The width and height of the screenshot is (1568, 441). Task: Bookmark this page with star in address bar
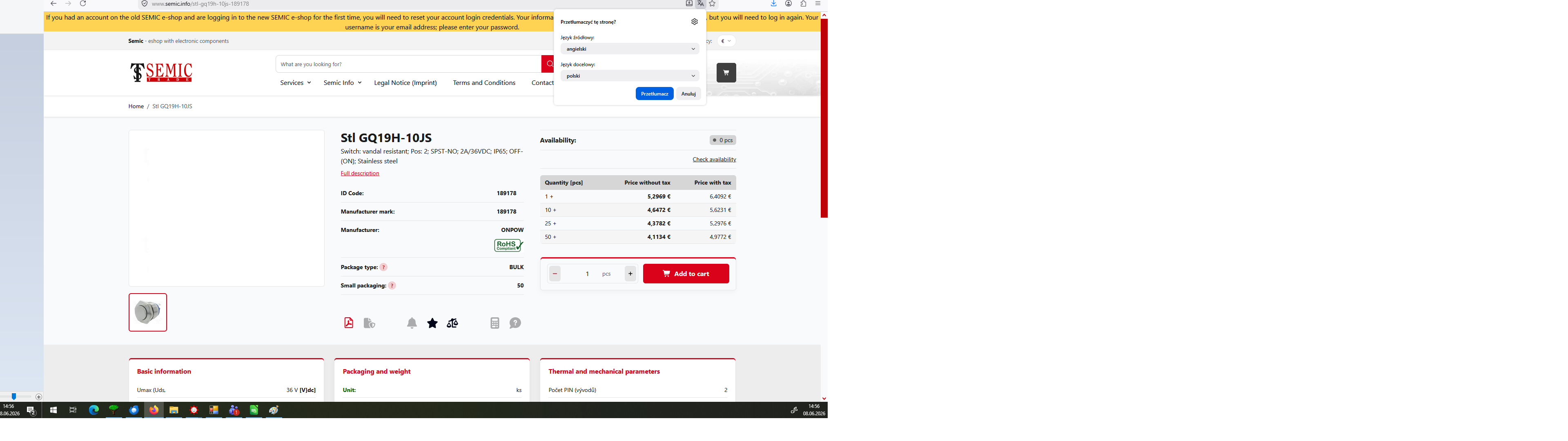[x=712, y=4]
